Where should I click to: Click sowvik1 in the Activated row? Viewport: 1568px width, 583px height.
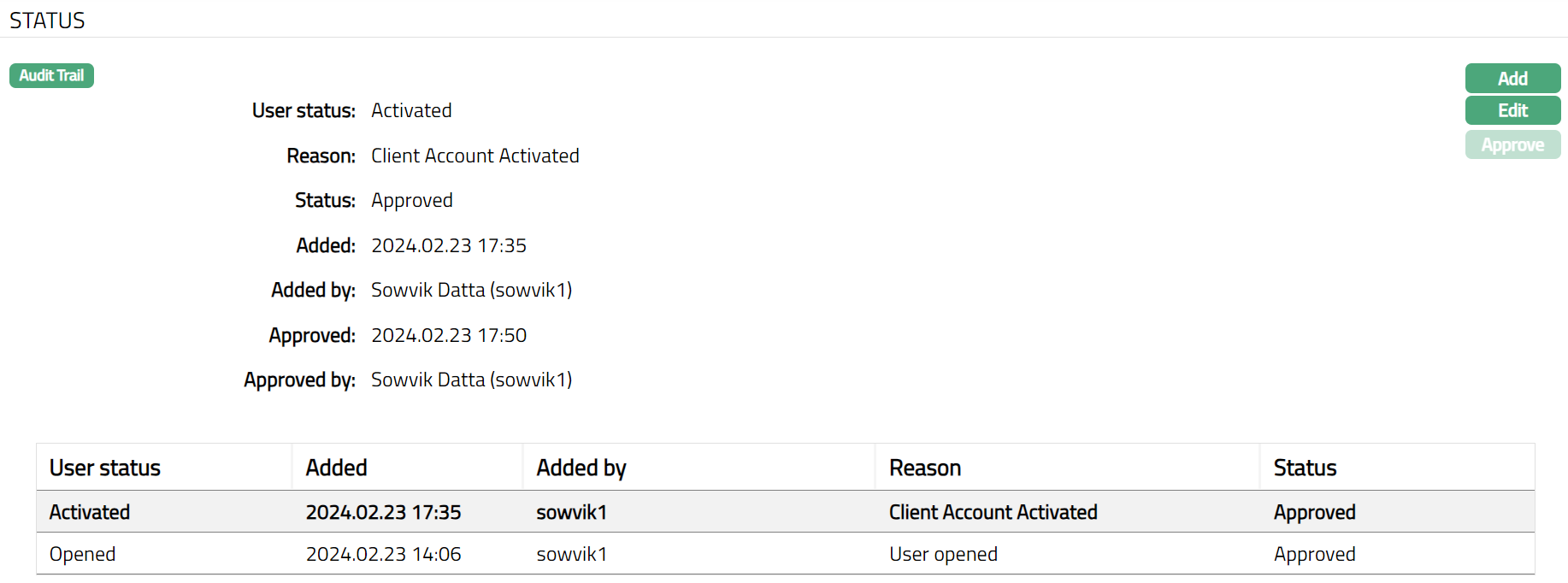pyautogui.click(x=571, y=512)
